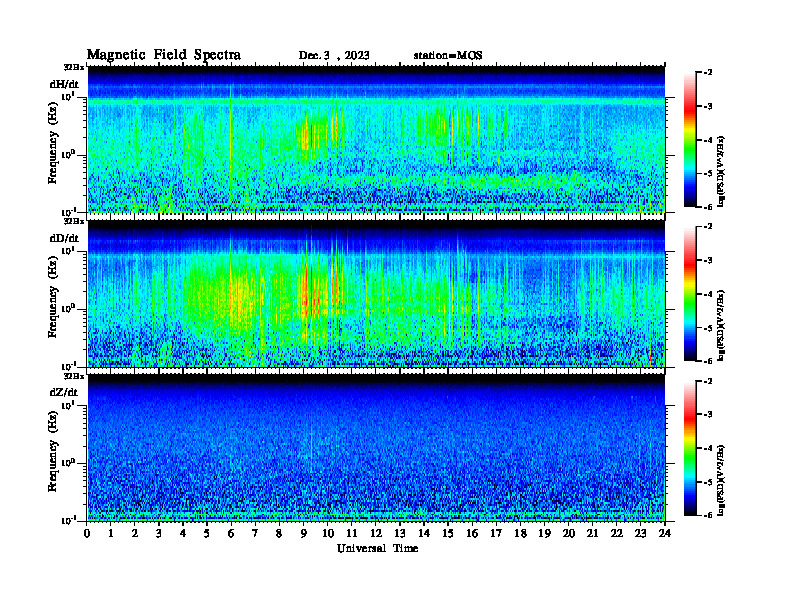Click hour "1" on the Universal Time axis
Screen dimensions: 792x612
pos(111,534)
